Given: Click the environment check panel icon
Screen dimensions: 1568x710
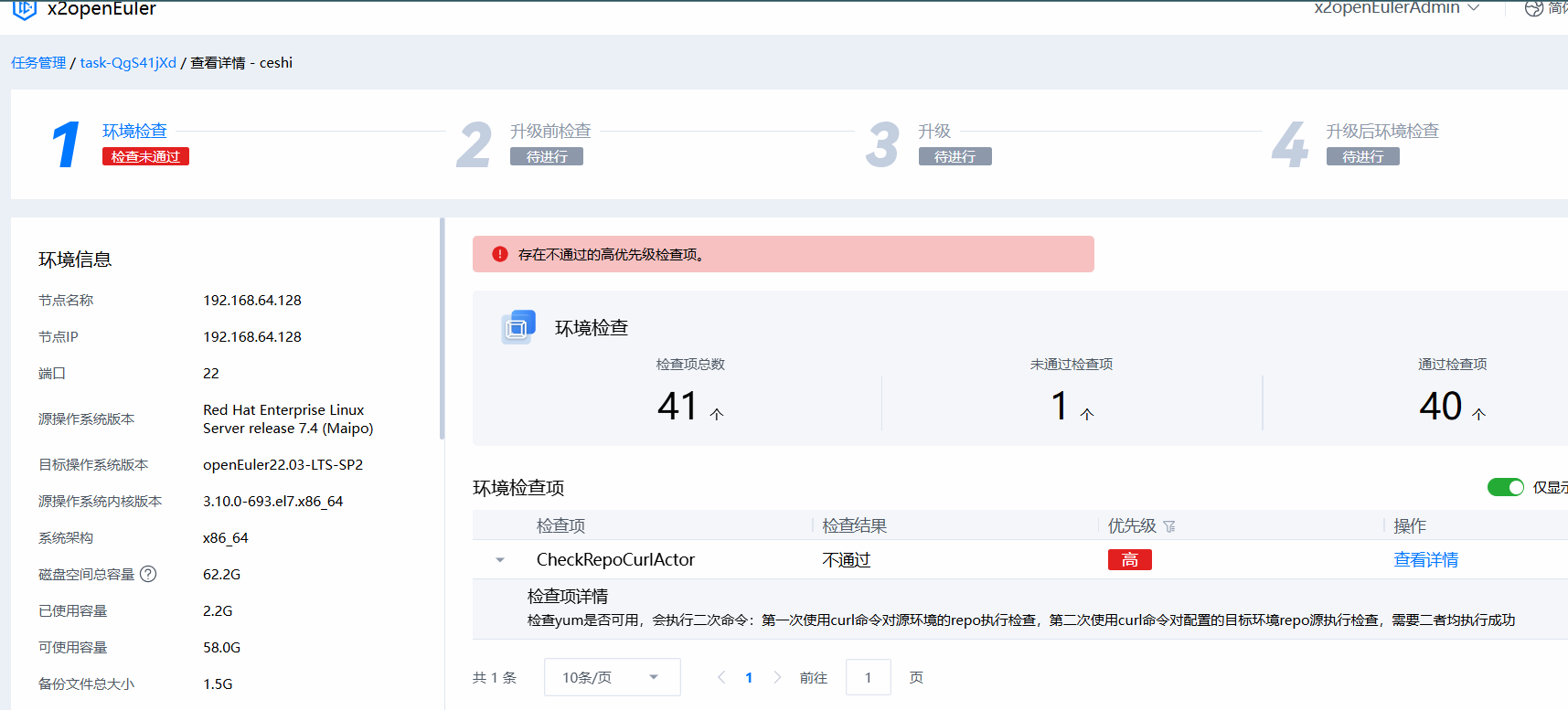Looking at the screenshot, I should [517, 327].
